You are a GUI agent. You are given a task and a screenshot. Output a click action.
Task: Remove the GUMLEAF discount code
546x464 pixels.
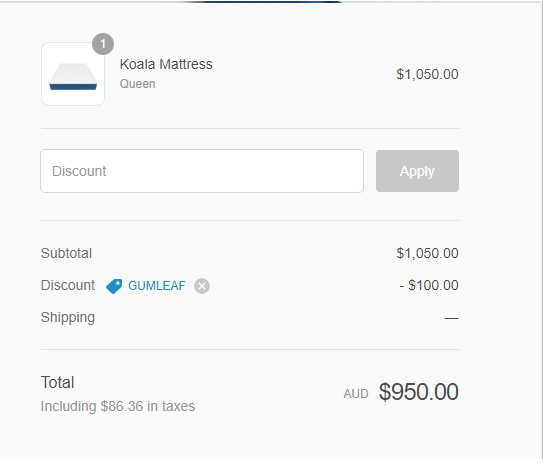tap(202, 286)
